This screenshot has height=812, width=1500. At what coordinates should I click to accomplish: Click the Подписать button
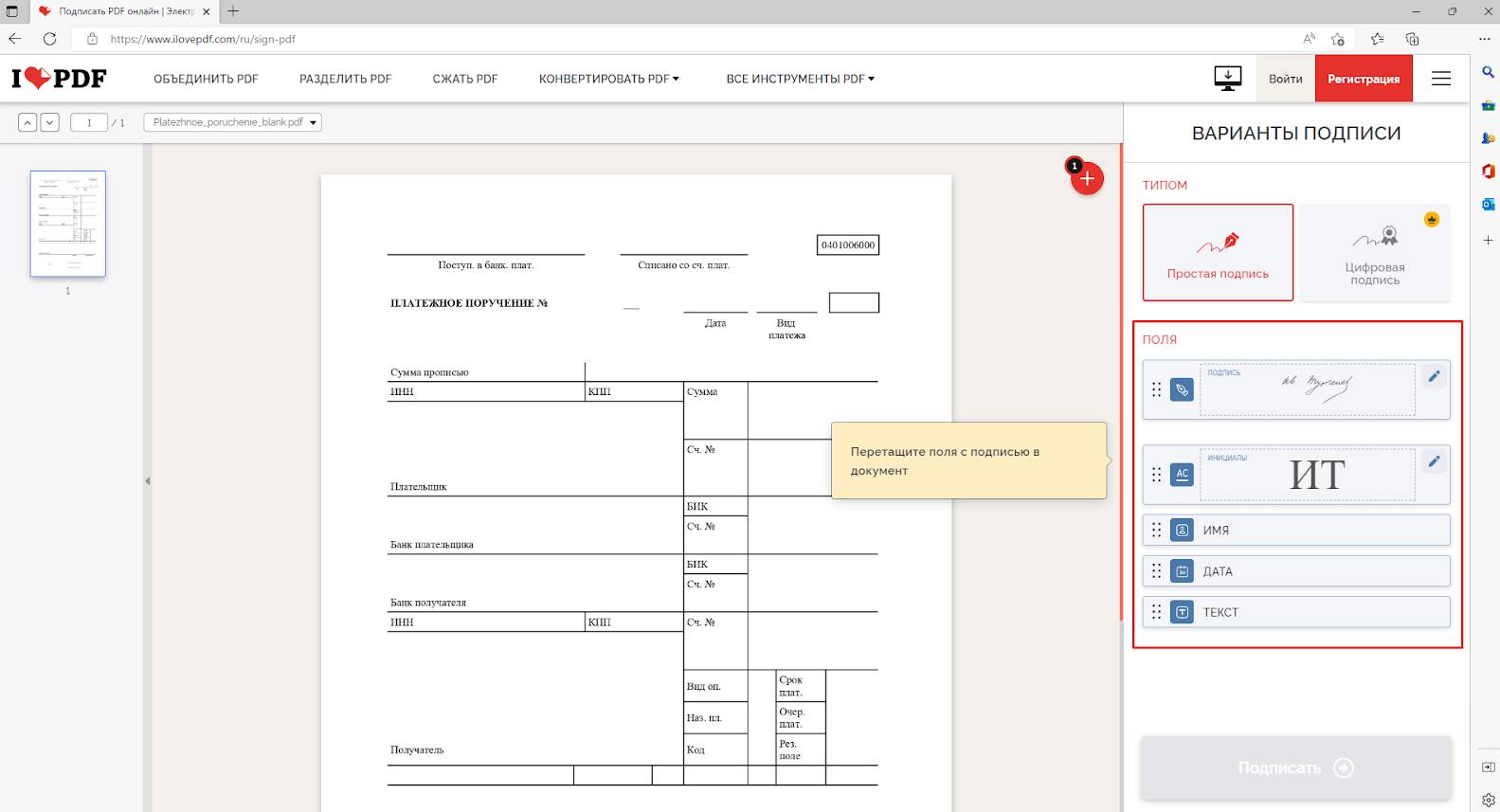click(x=1296, y=767)
